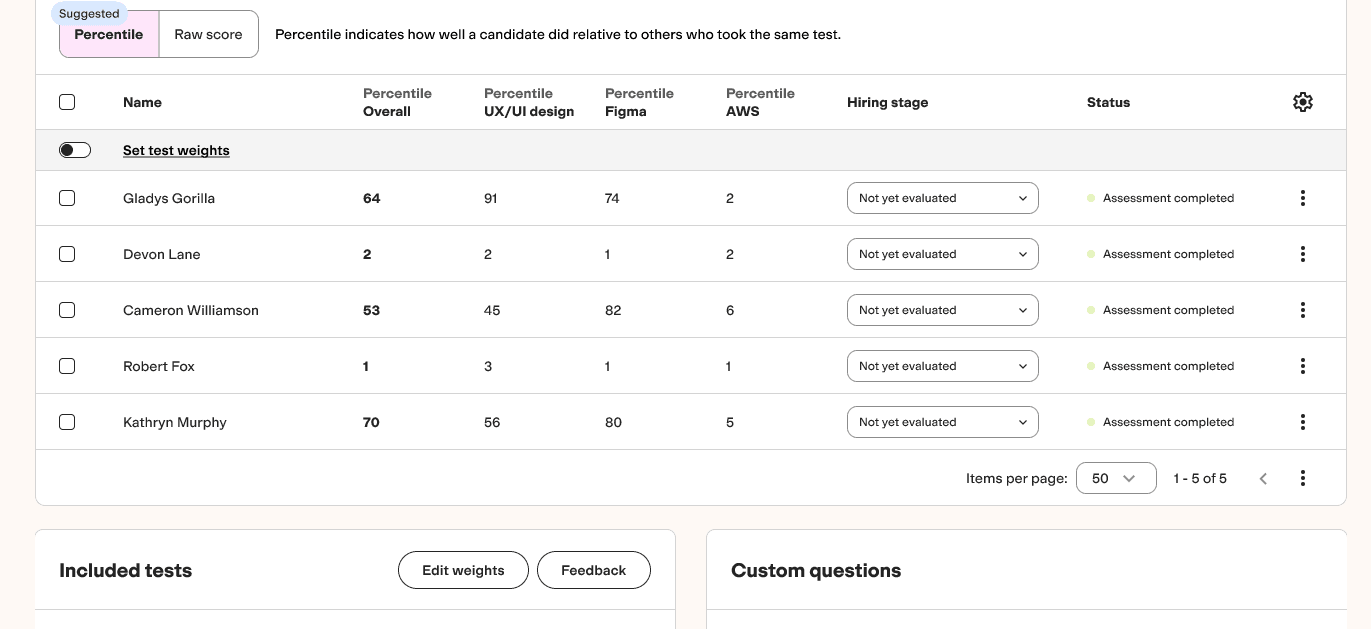The width and height of the screenshot is (1371, 629).
Task: Open the Set test weights link
Action: [x=176, y=150]
